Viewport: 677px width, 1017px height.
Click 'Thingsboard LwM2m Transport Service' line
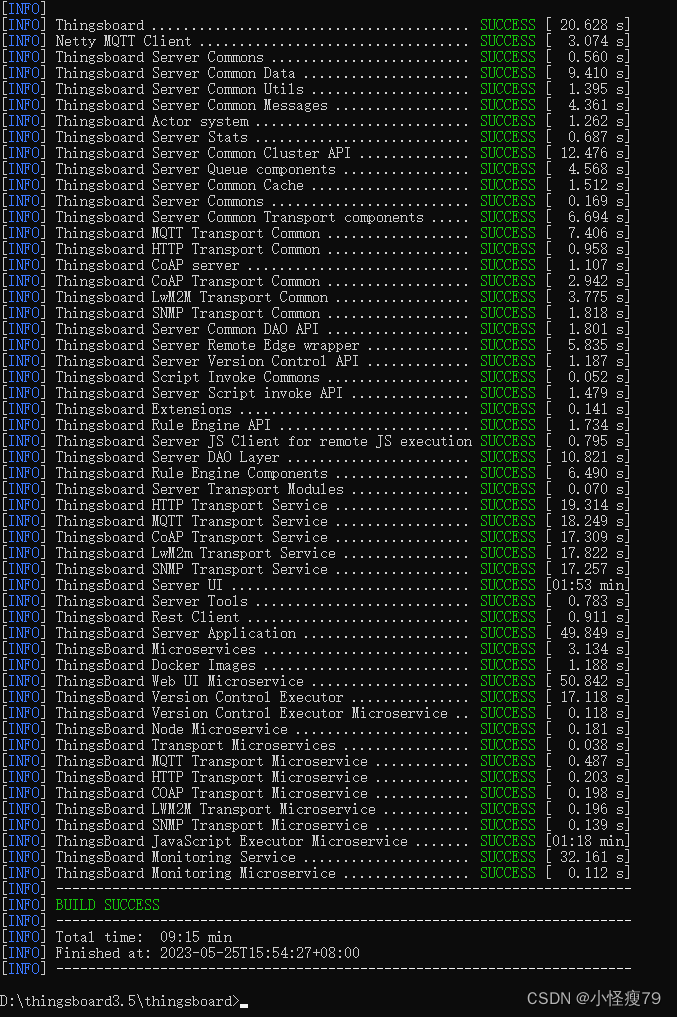(316, 553)
